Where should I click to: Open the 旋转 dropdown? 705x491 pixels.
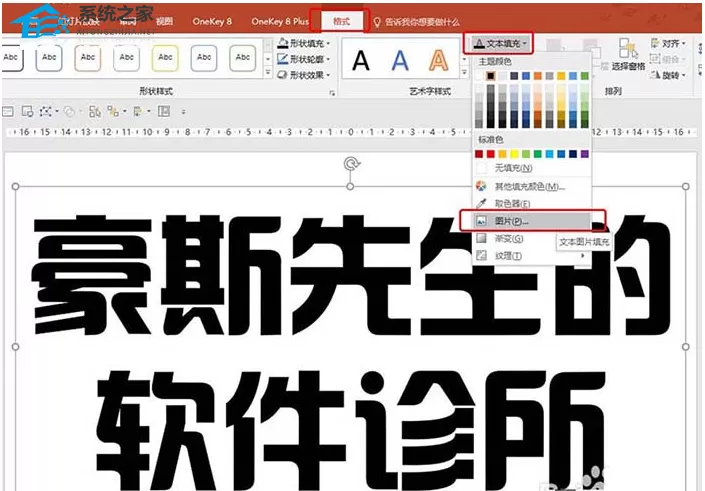pyautogui.click(x=668, y=75)
